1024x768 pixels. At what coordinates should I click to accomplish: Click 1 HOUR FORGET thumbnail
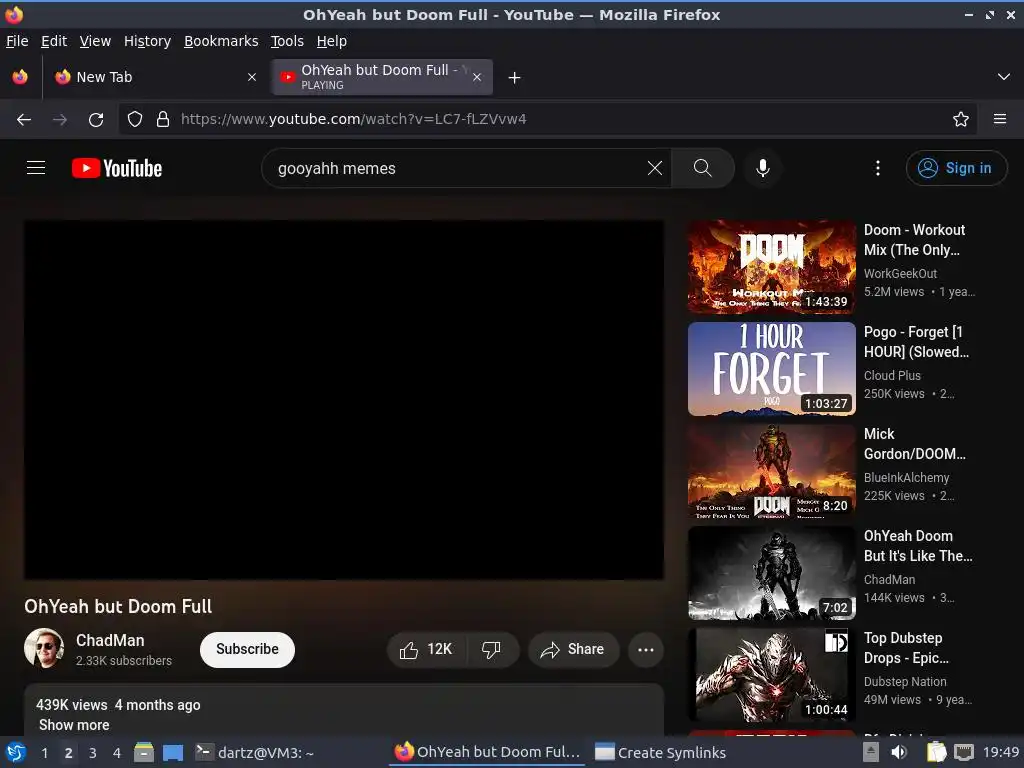771,369
